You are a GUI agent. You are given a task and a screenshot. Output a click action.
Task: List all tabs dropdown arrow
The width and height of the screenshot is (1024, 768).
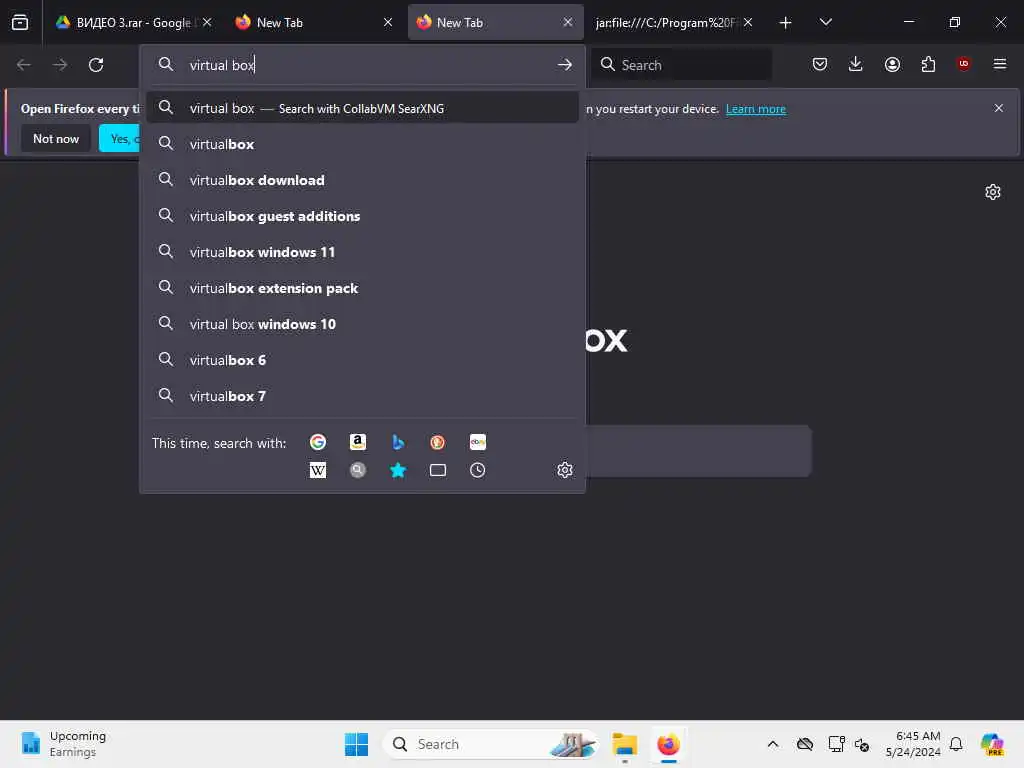pos(825,22)
